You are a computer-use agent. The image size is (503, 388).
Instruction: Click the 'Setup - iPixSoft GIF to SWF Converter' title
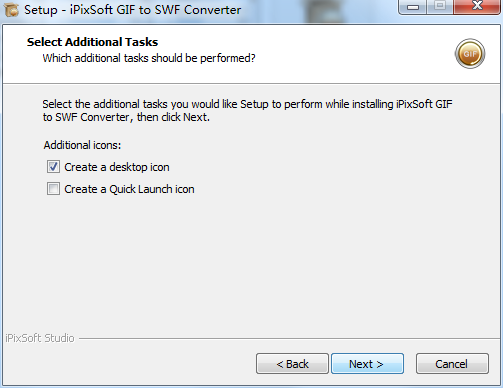pos(132,10)
